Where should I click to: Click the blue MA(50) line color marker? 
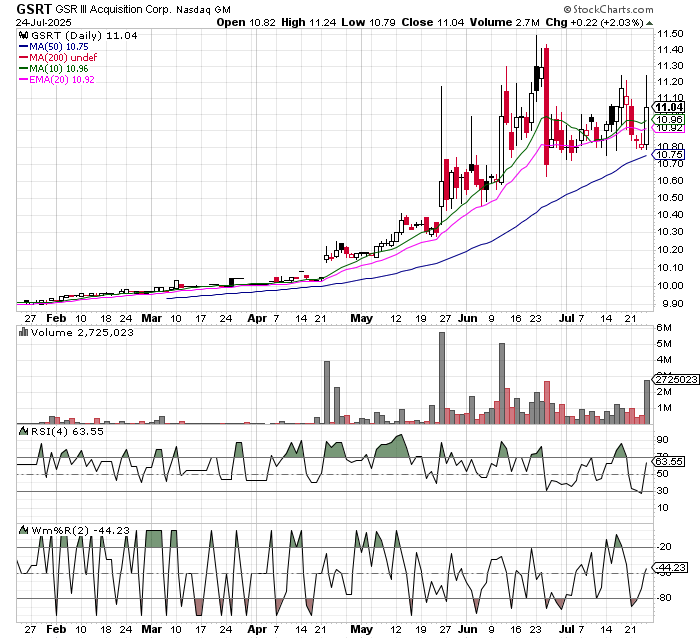click(x=23, y=46)
